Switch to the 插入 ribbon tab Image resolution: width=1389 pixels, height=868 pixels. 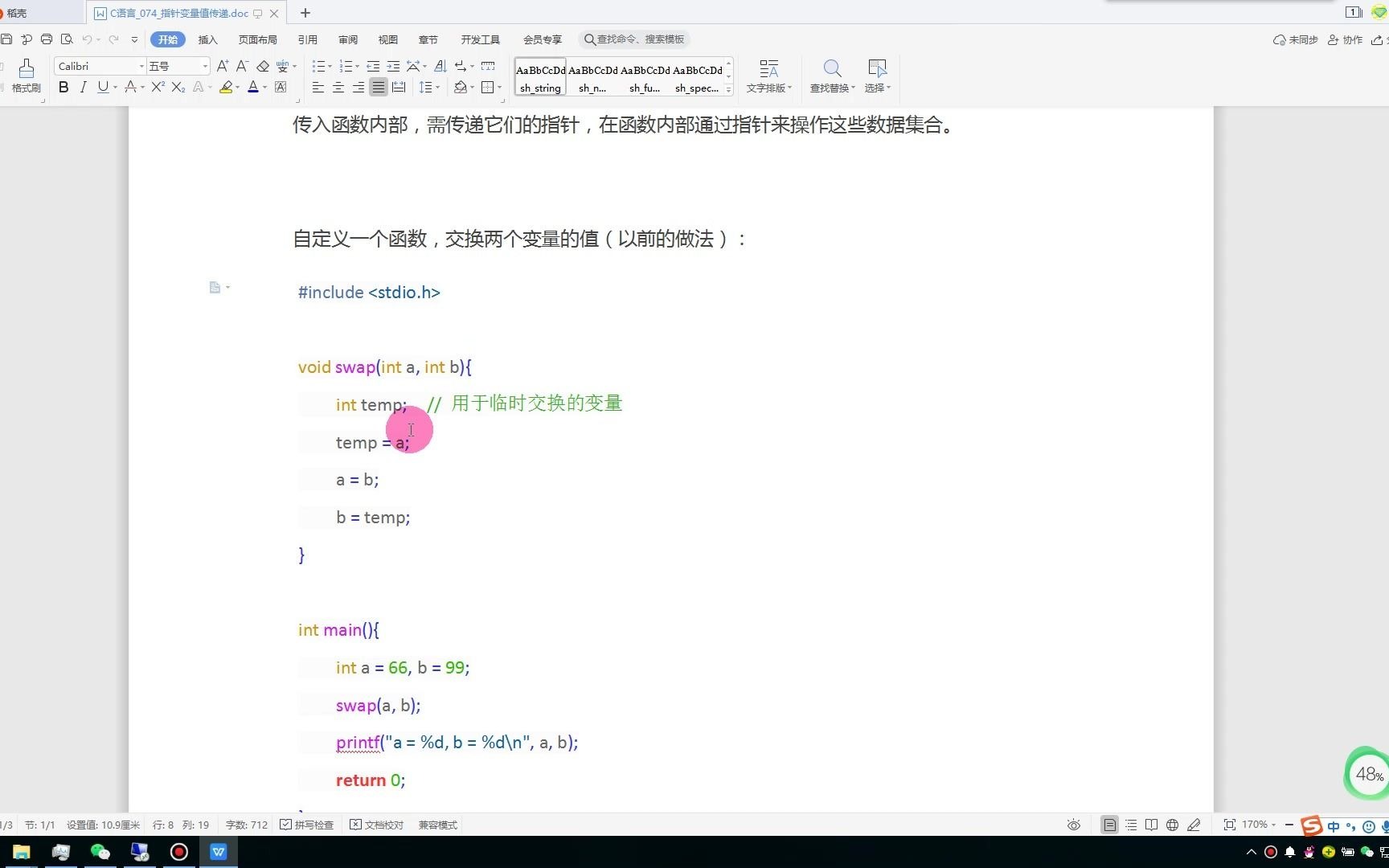[207, 39]
